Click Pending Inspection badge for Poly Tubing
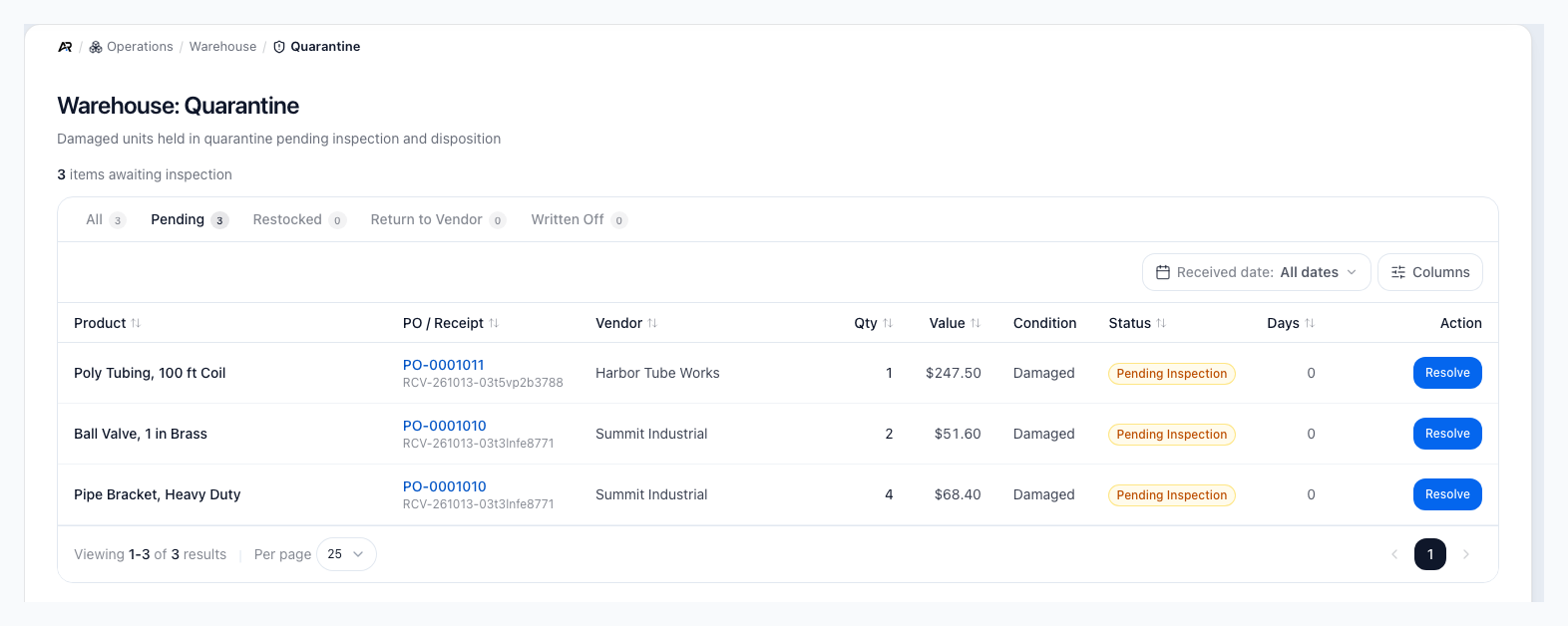The image size is (1568, 626). pos(1172,374)
